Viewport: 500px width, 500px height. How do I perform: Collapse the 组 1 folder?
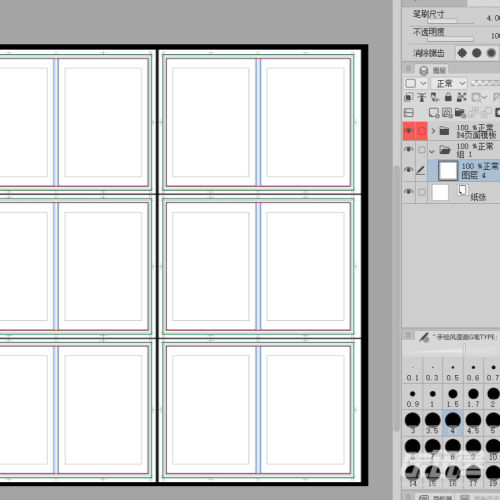tap(432, 151)
